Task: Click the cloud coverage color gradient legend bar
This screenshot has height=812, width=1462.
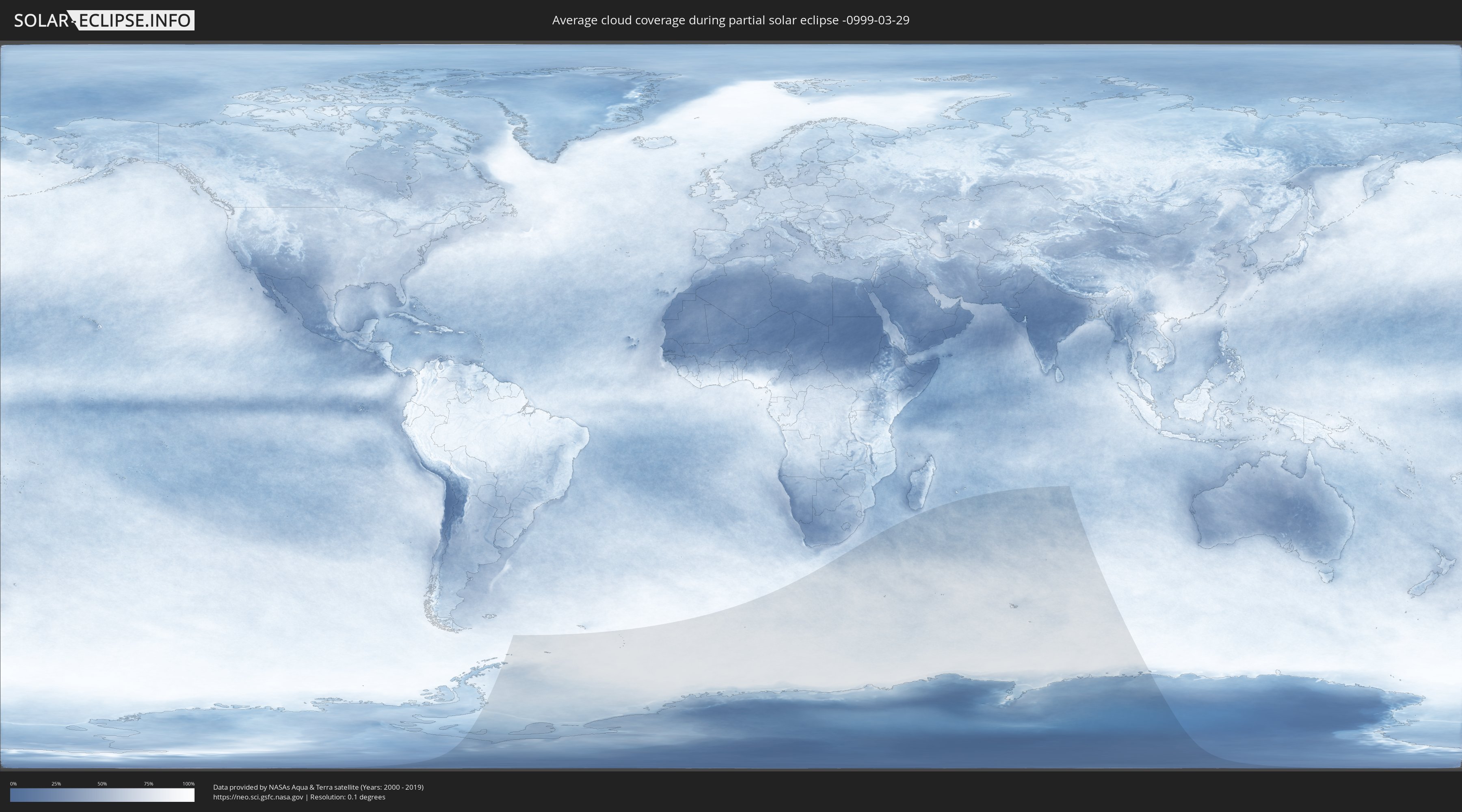Action: coord(102,795)
